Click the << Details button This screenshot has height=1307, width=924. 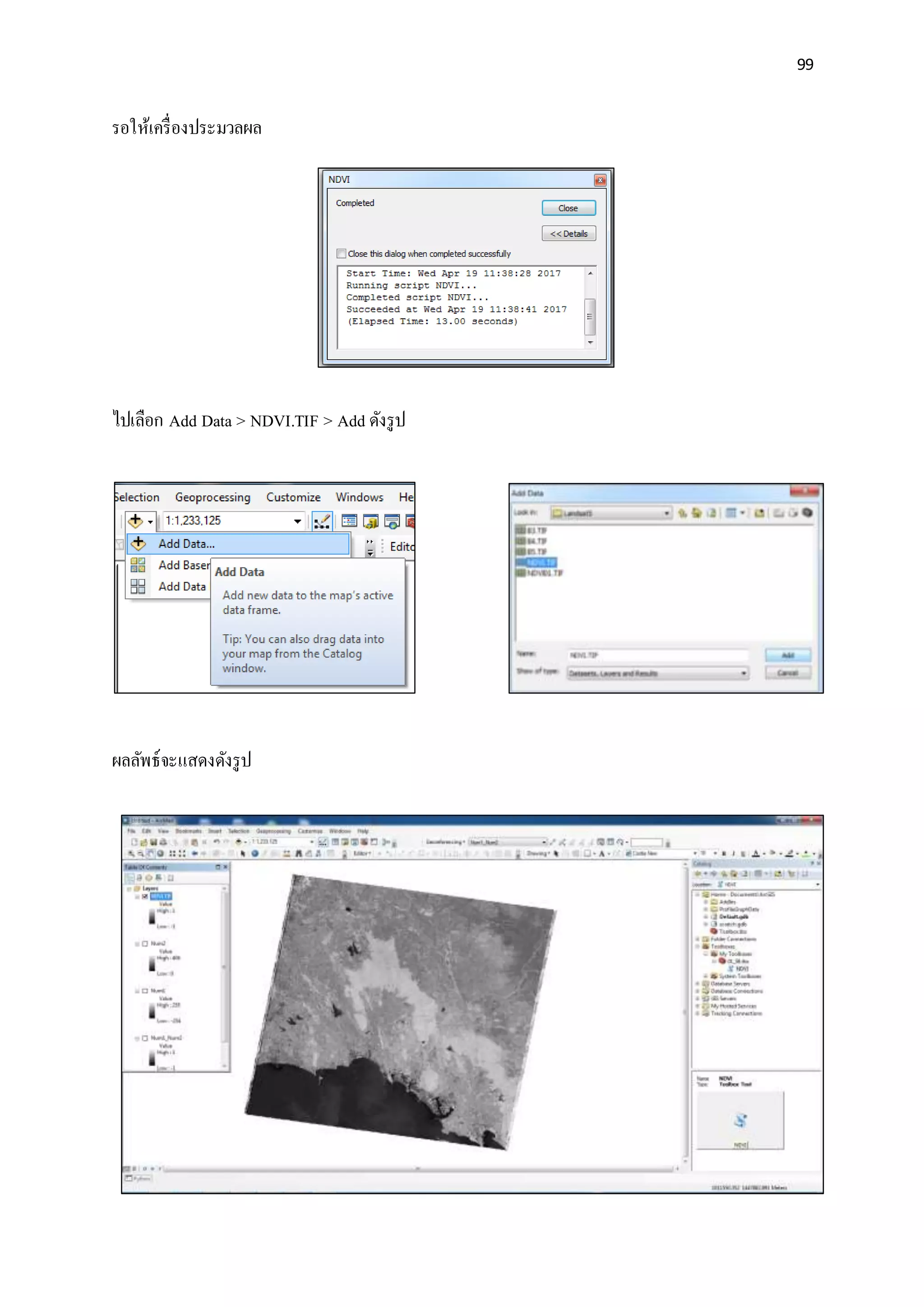[x=568, y=233]
